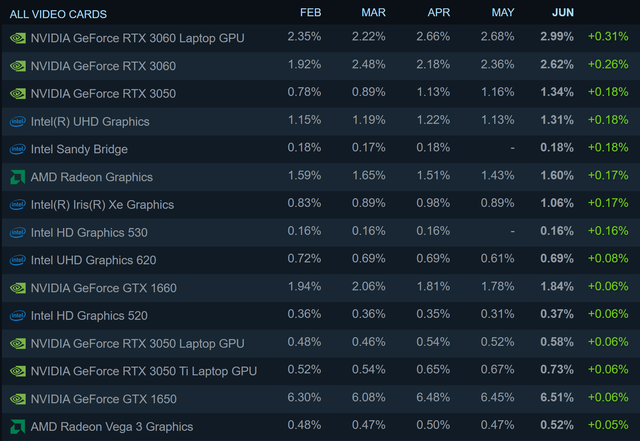
Task: Click NVIDIA icon beside GeForce GTX 1660
Action: tap(17, 288)
